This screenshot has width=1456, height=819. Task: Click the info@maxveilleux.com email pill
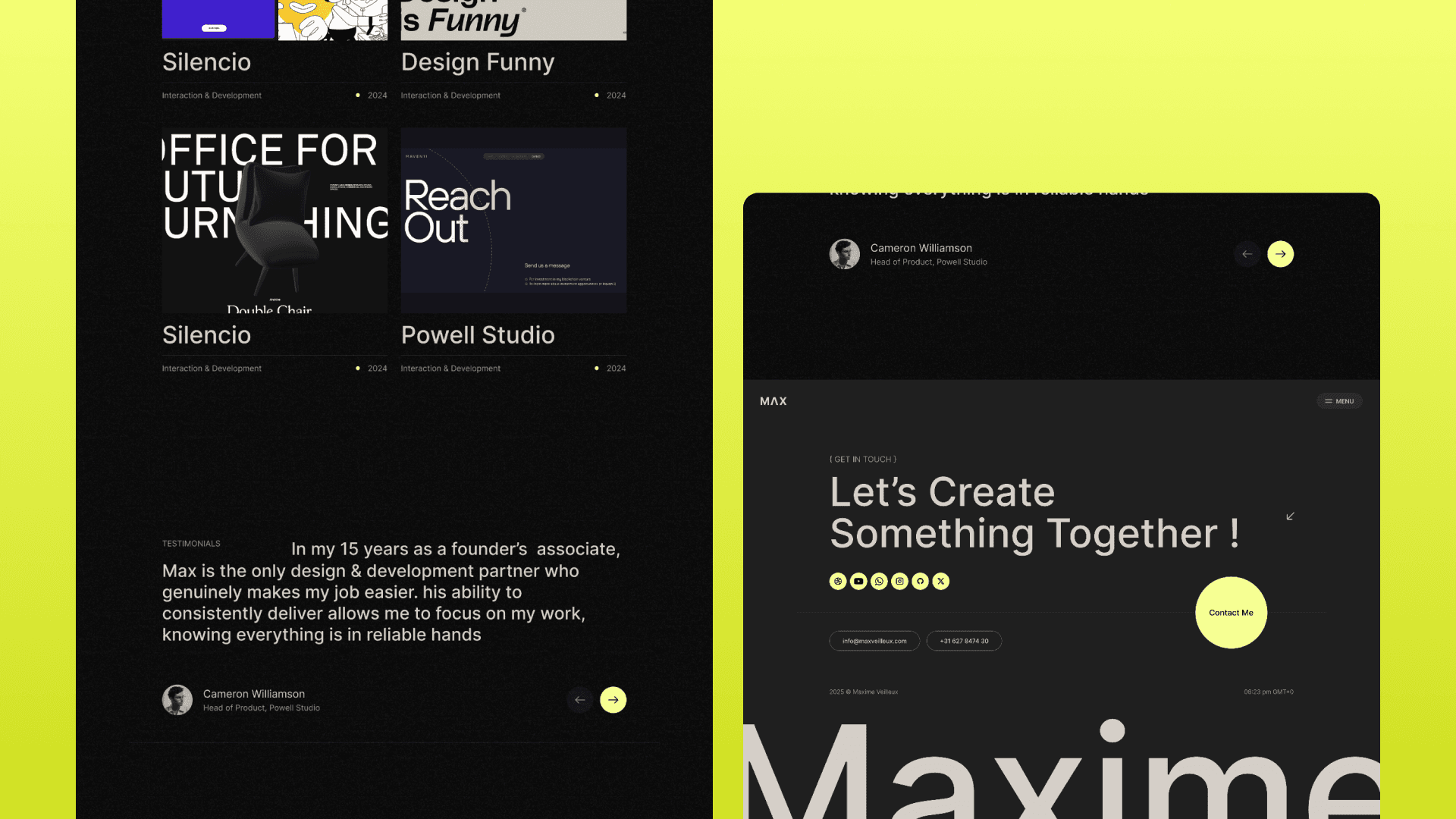tap(874, 641)
